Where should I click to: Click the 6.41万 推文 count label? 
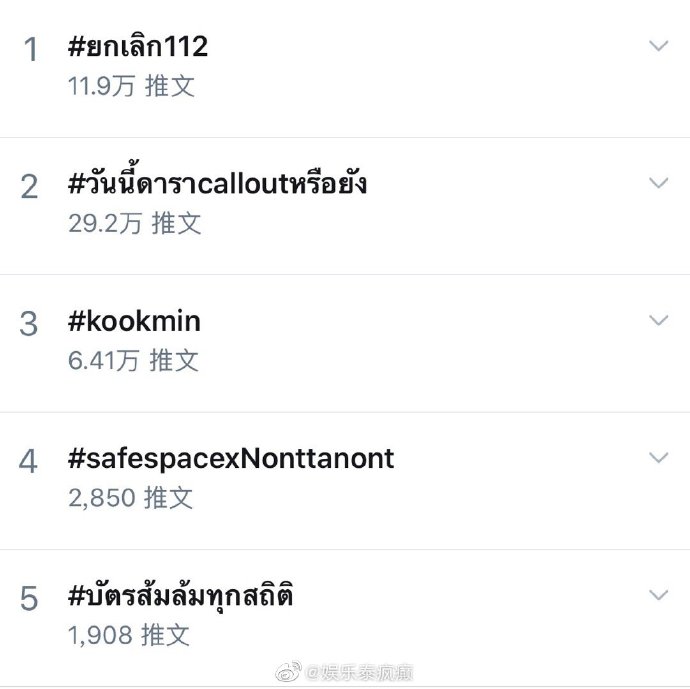tap(133, 360)
